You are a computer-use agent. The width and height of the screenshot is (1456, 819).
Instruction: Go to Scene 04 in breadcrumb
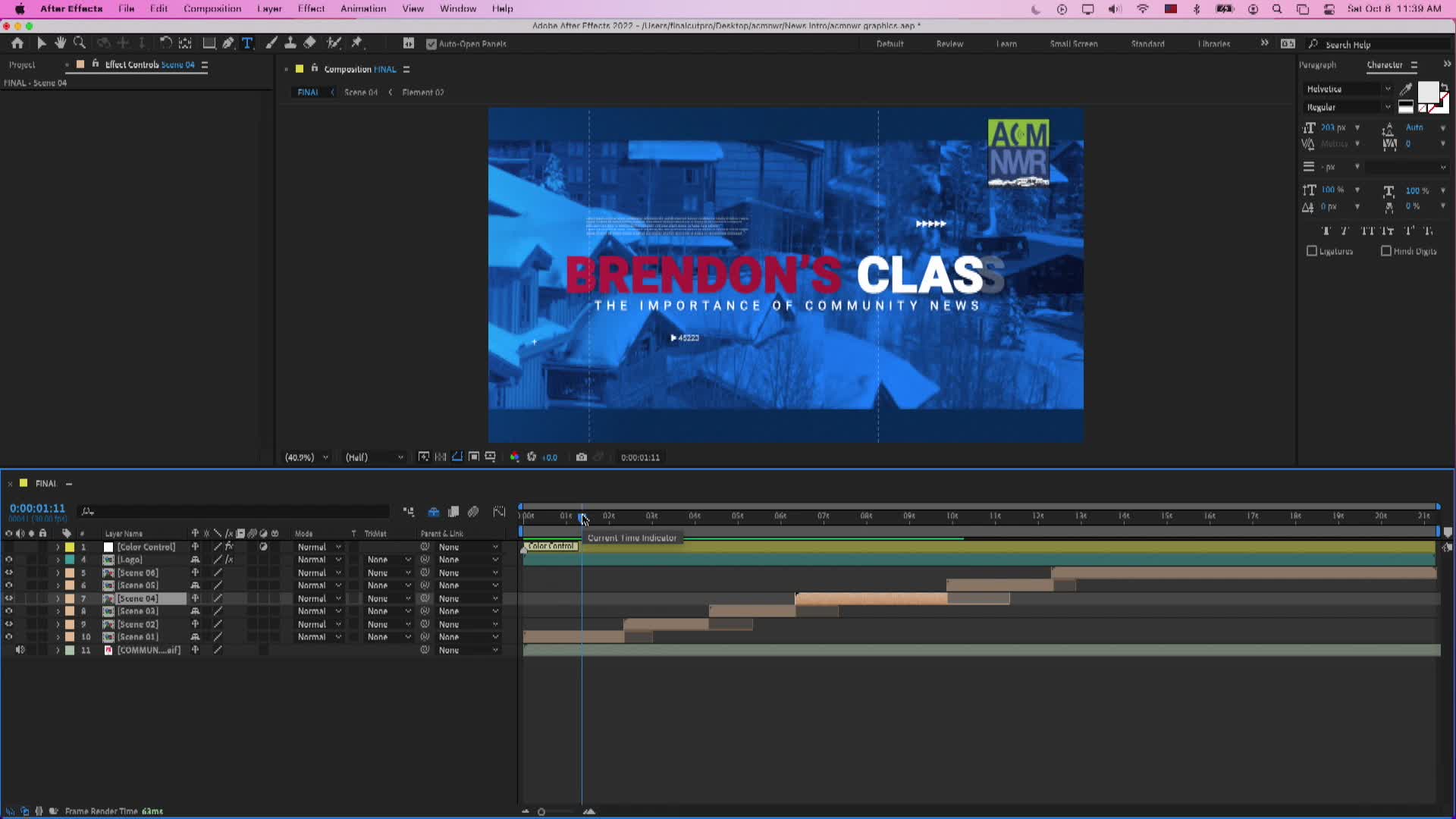361,93
